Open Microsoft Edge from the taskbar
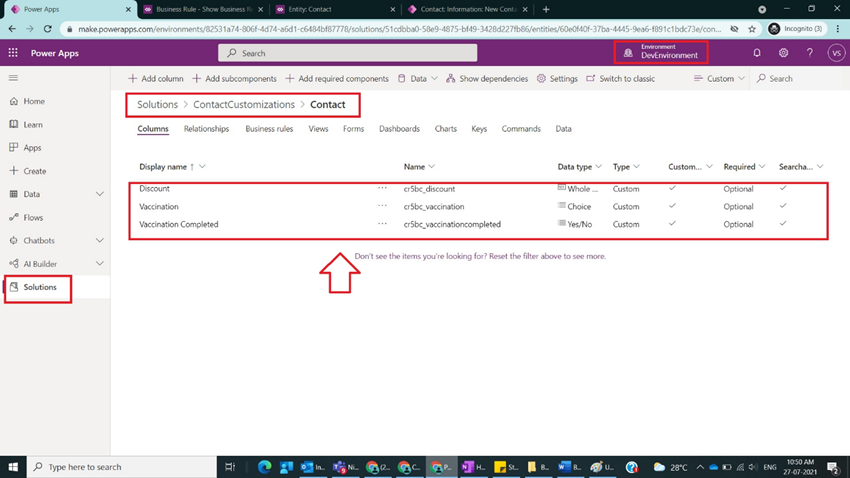 tap(264, 467)
